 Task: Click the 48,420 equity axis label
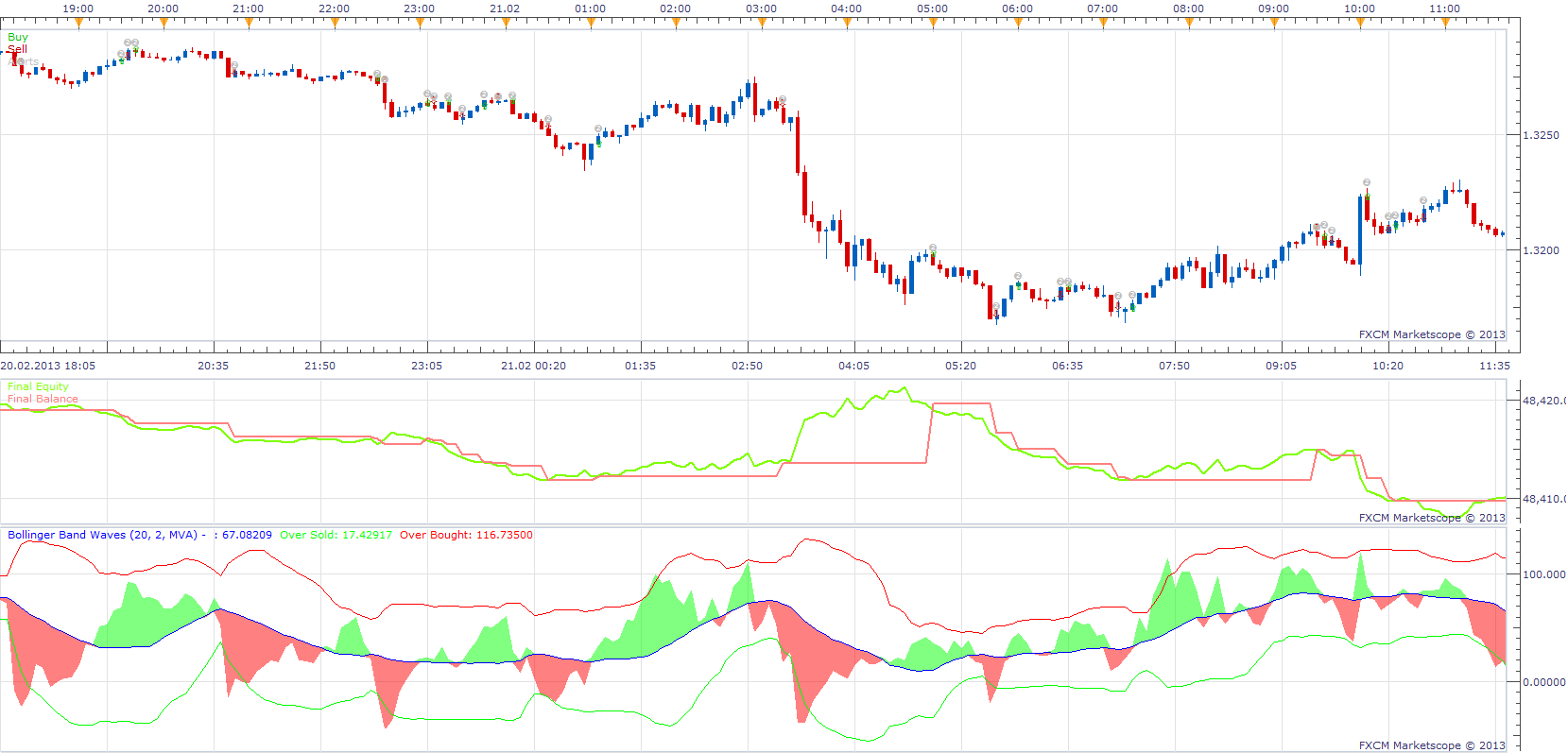tap(1543, 401)
